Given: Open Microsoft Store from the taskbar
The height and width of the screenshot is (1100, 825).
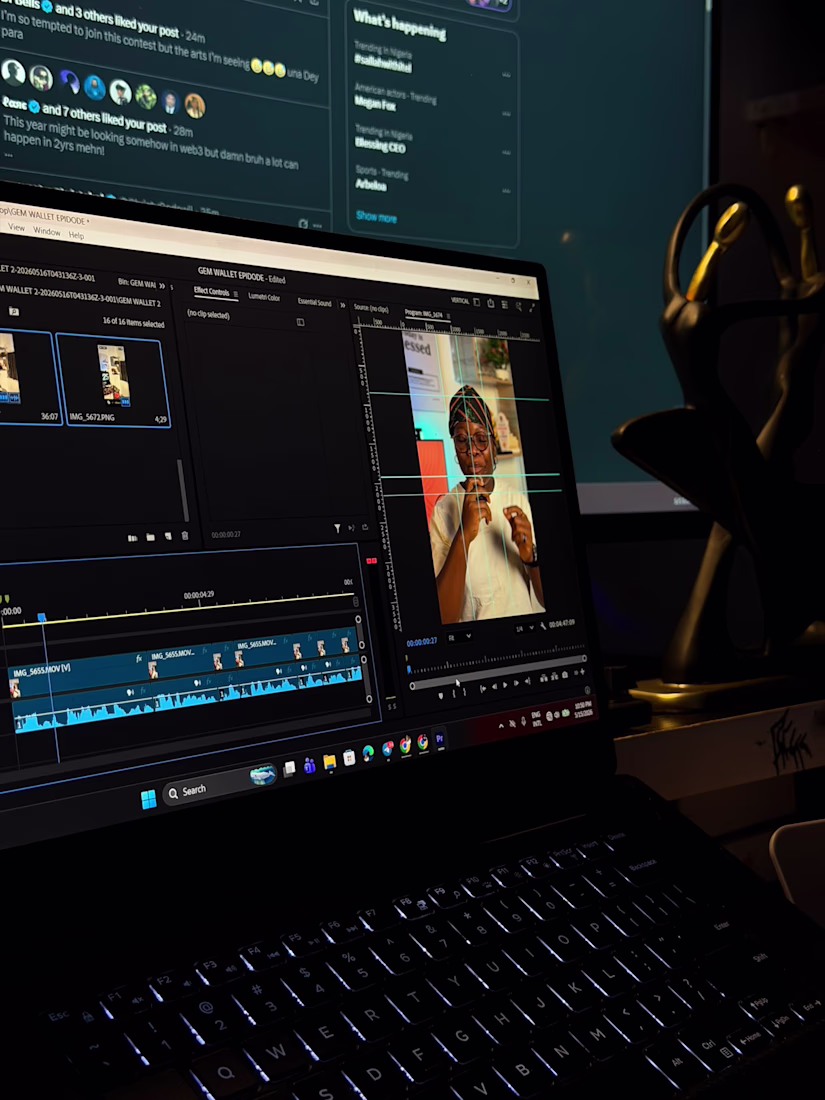Looking at the screenshot, I should pyautogui.click(x=349, y=758).
